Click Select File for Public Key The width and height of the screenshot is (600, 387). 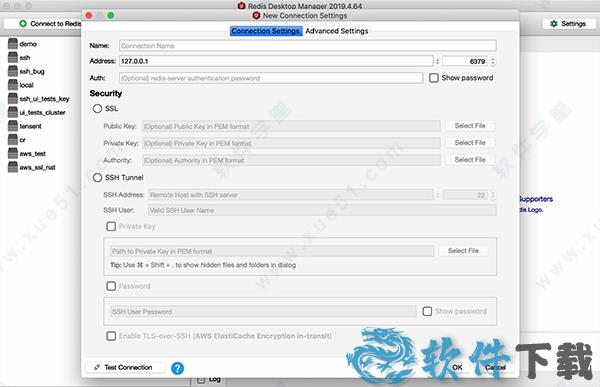pos(470,126)
